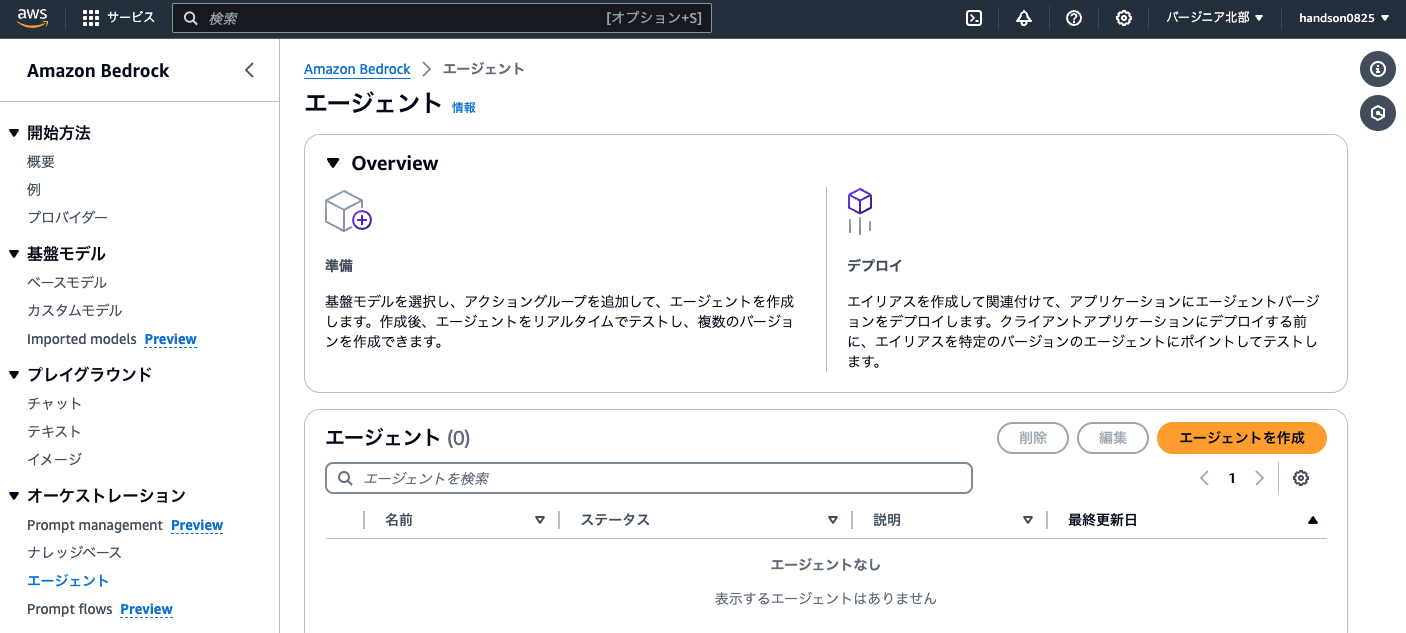Viewport: 1406px width, 633px height.
Task: Collapse the 開始方法 sidebar group
Action: pyautogui.click(x=14, y=133)
